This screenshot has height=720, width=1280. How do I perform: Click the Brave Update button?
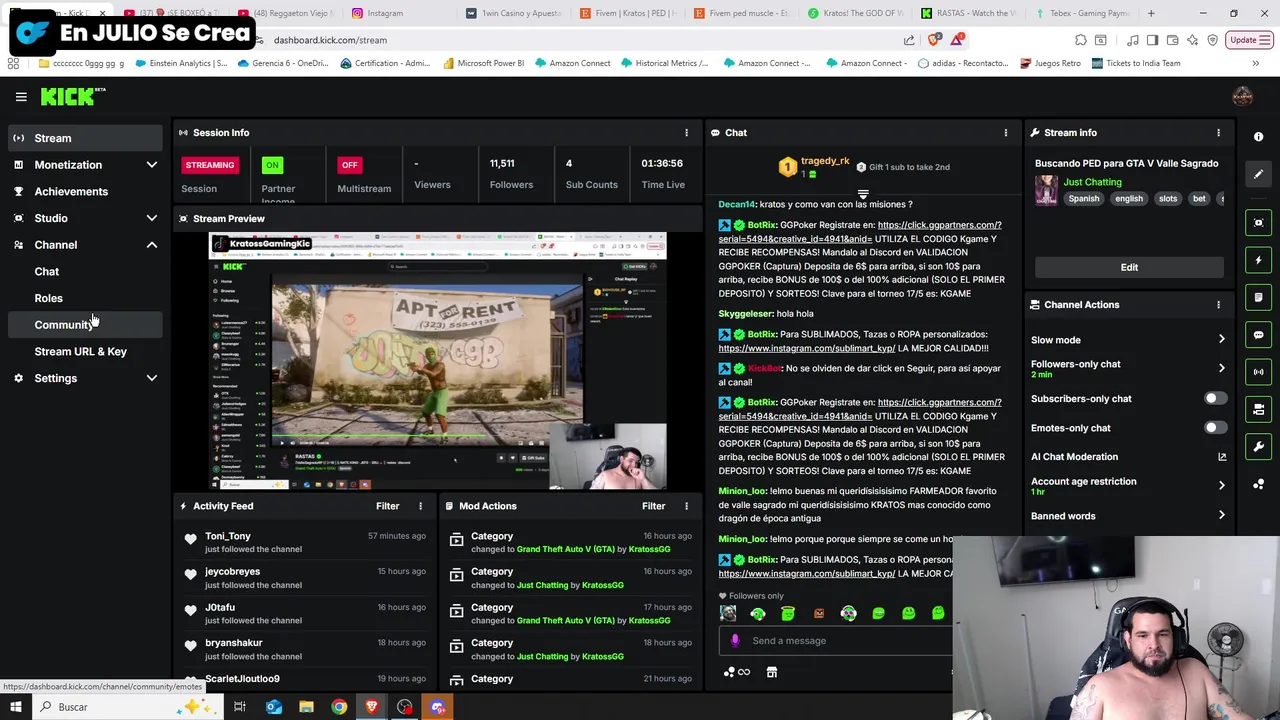point(1248,40)
